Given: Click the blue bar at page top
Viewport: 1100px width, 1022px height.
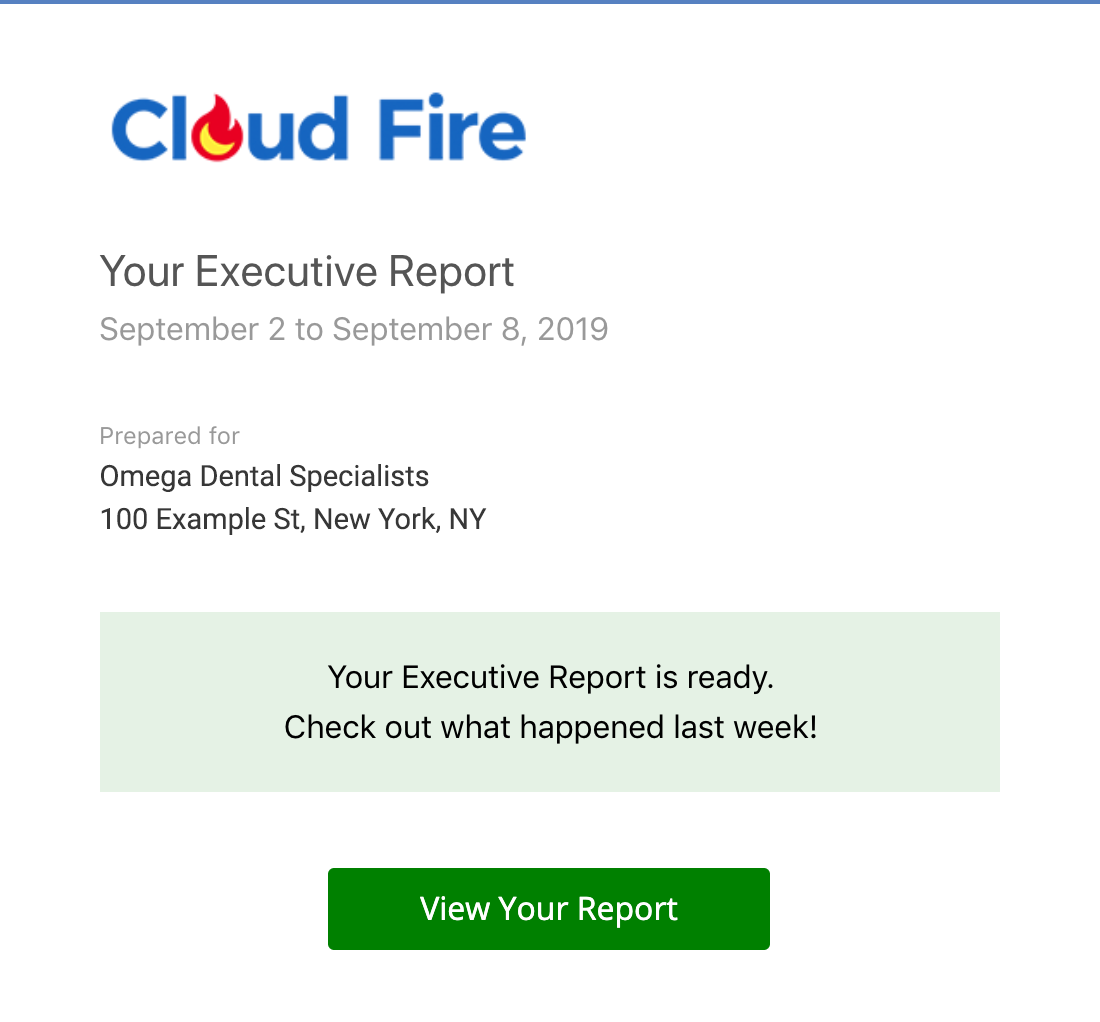Looking at the screenshot, I should point(550,2).
